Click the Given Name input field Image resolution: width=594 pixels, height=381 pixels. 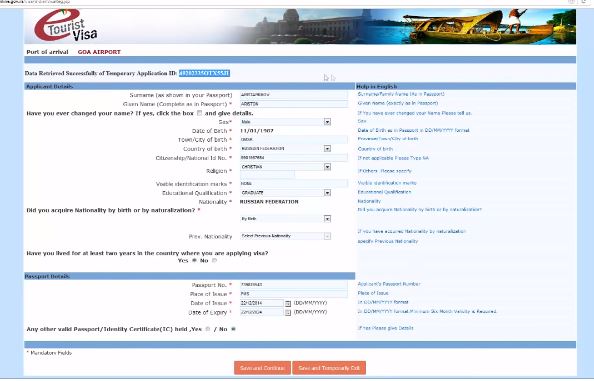(x=294, y=104)
